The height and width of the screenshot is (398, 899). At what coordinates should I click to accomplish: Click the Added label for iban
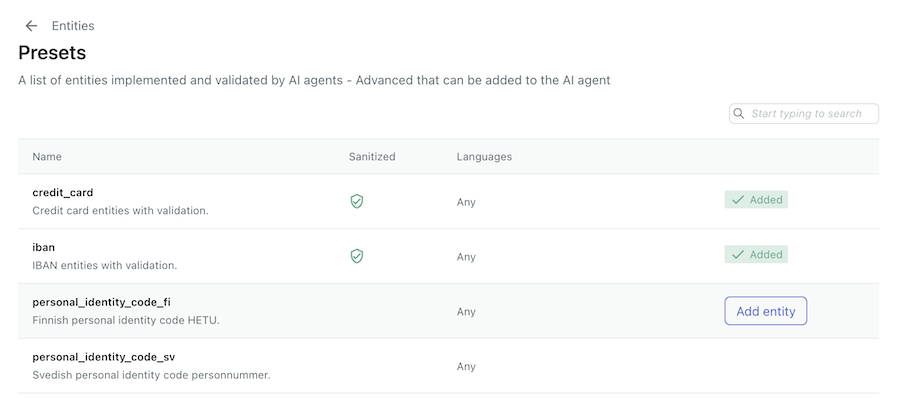pyautogui.click(x=766, y=255)
